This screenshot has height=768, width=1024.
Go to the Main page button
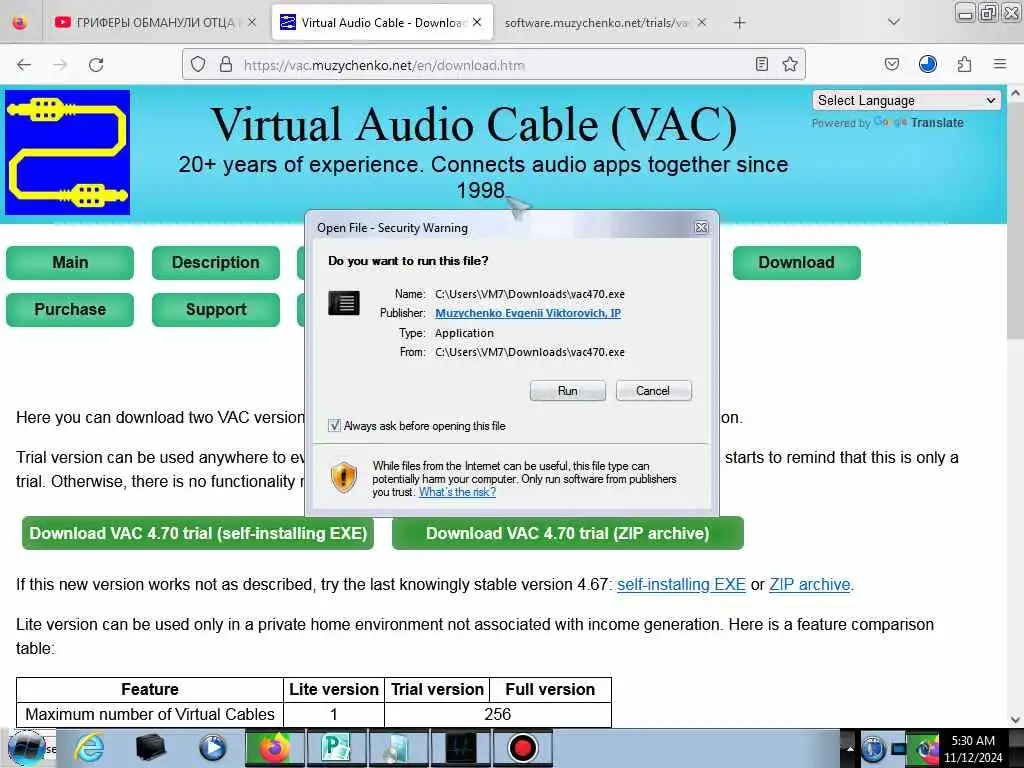[x=70, y=263]
